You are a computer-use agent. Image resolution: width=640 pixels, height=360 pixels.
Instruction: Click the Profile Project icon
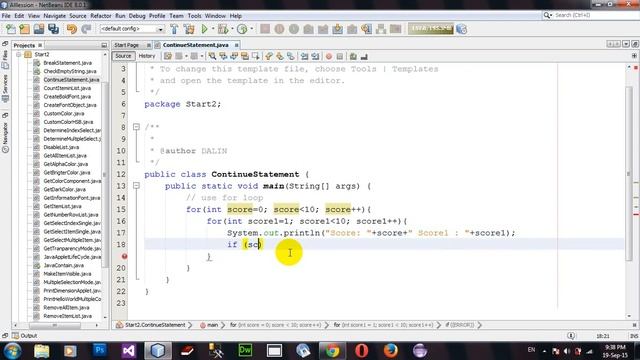click(242, 29)
